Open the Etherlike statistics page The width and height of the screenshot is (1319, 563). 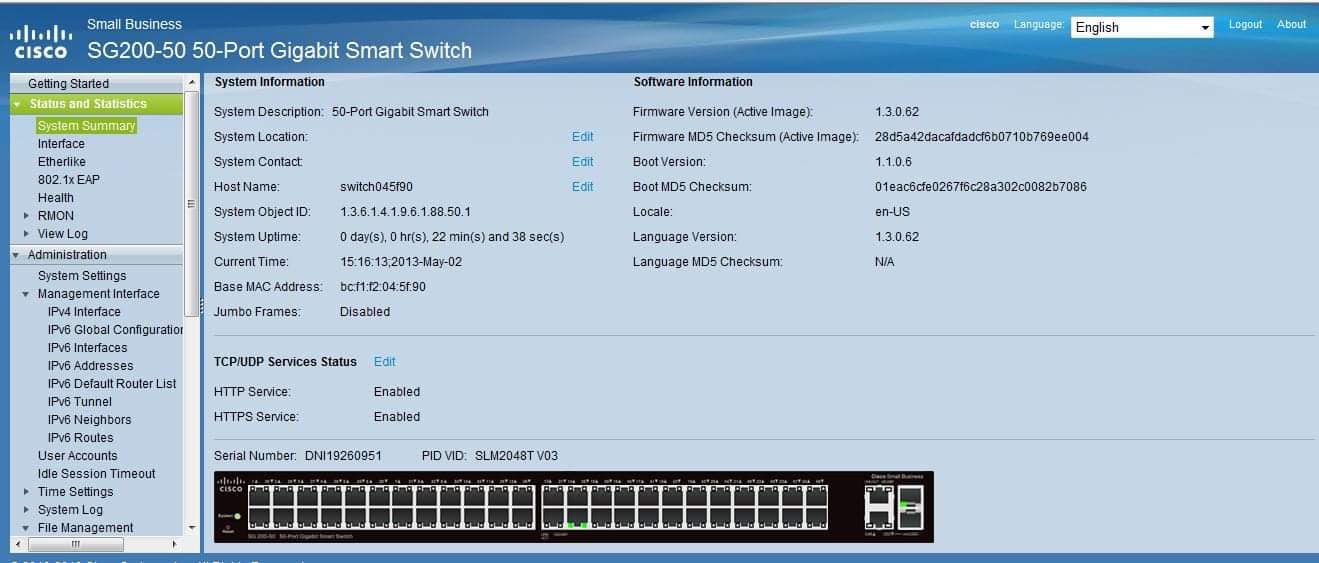(x=62, y=162)
